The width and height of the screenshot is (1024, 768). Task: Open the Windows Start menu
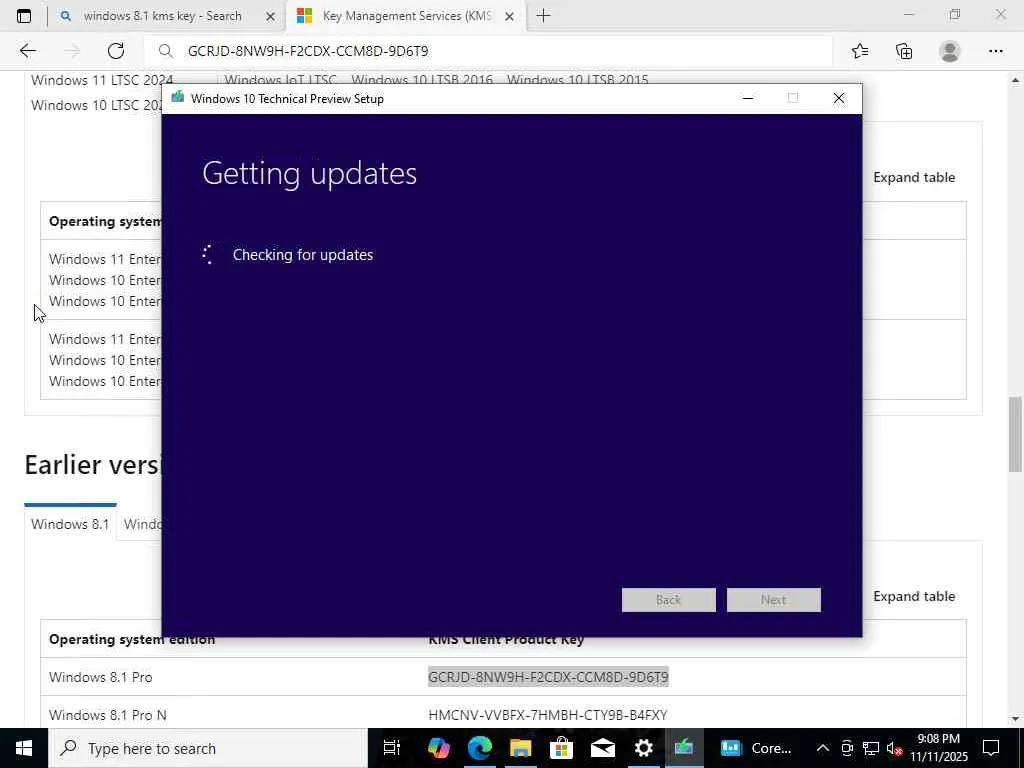tap(24, 748)
